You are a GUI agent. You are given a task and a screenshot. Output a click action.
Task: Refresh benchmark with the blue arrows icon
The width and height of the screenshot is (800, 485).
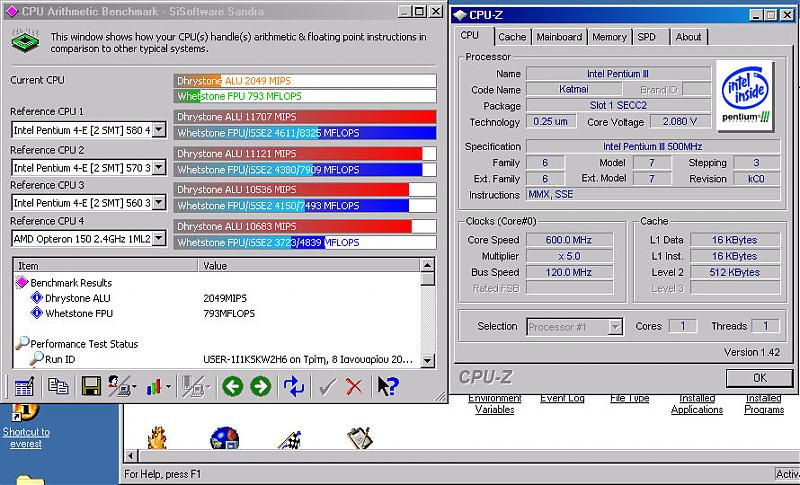pyautogui.click(x=293, y=386)
